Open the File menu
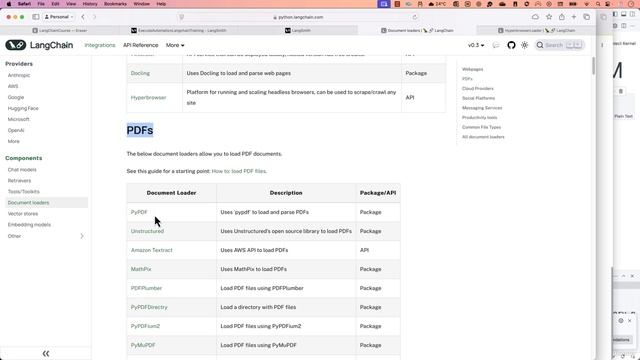The height and width of the screenshot is (360, 640). pos(41,4)
